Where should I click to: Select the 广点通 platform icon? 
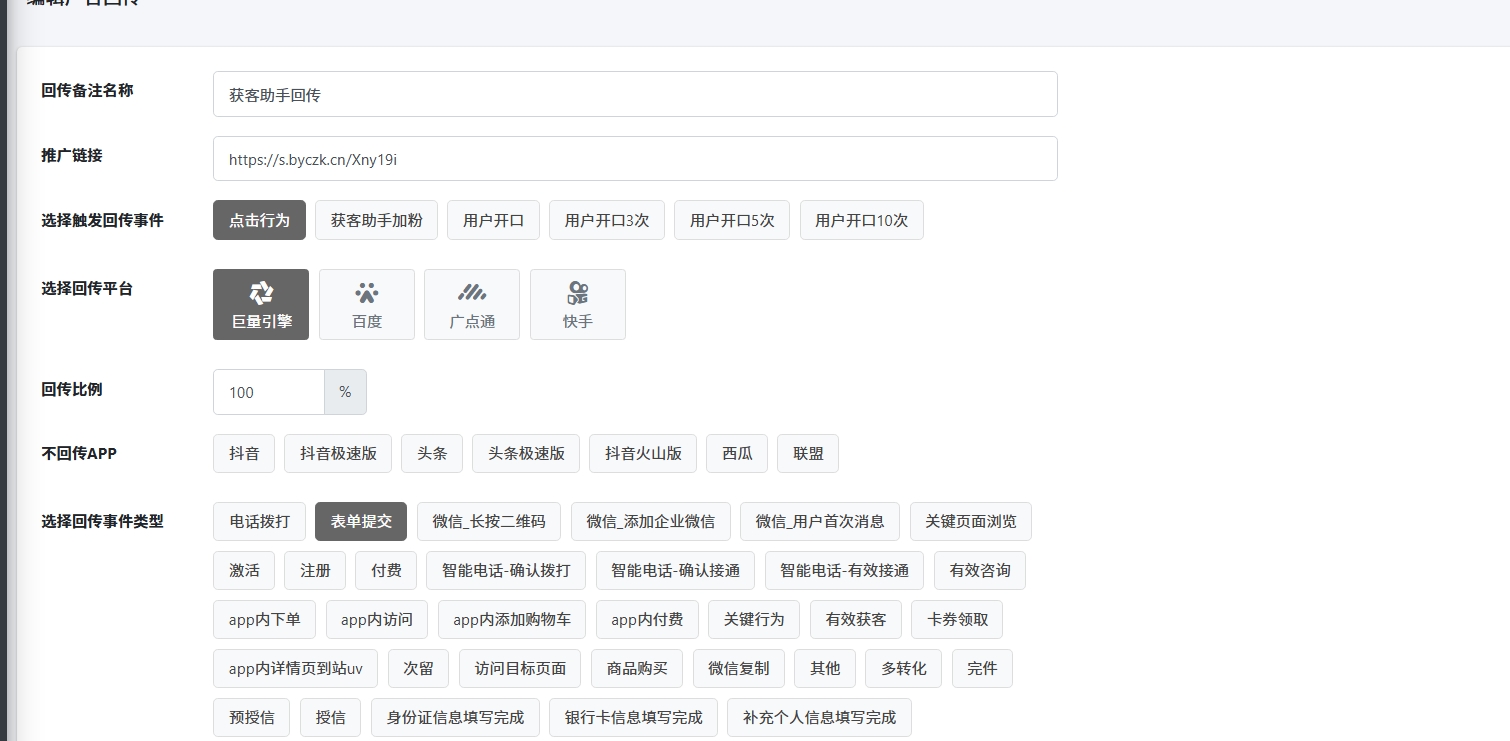(x=472, y=304)
